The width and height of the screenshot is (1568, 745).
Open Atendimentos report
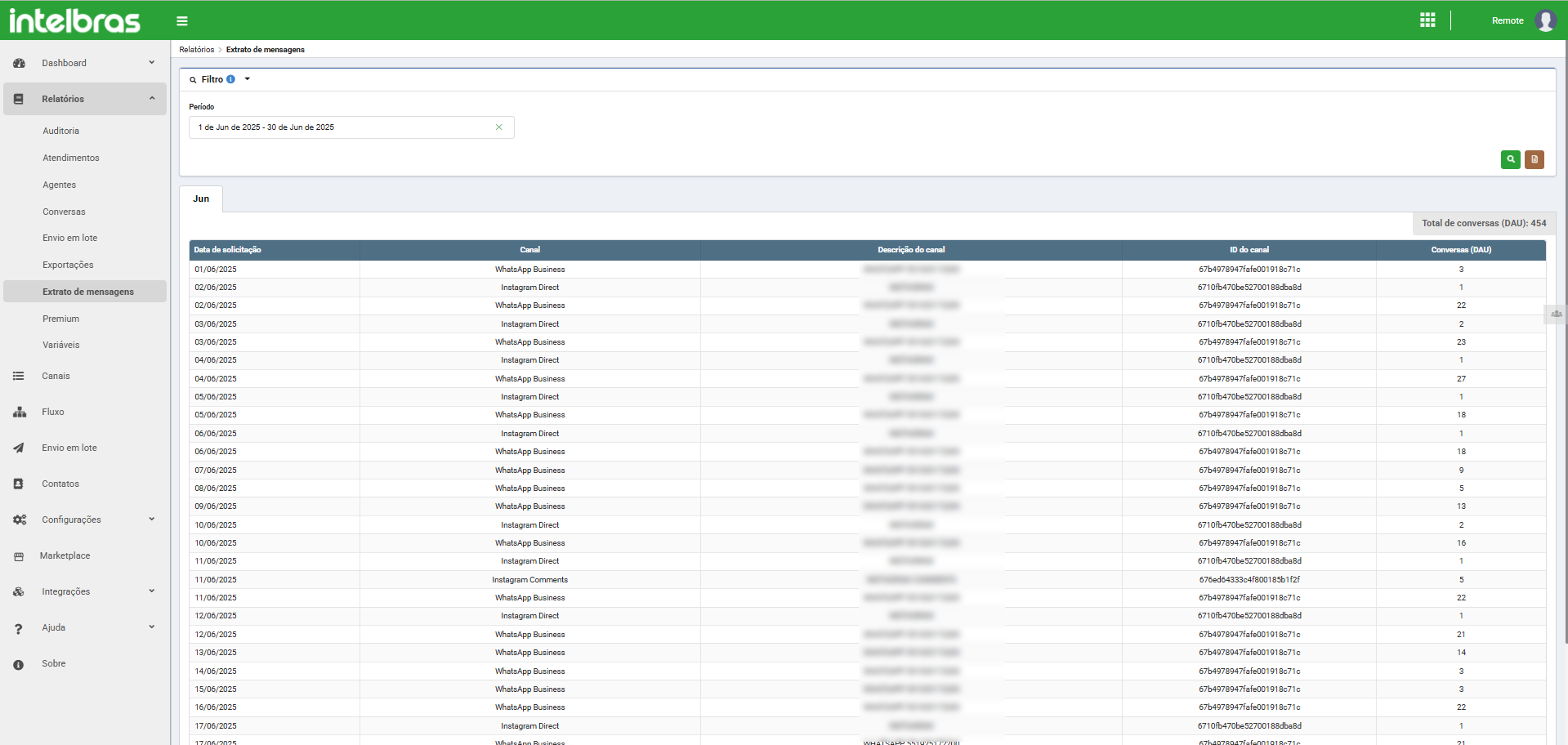point(71,158)
